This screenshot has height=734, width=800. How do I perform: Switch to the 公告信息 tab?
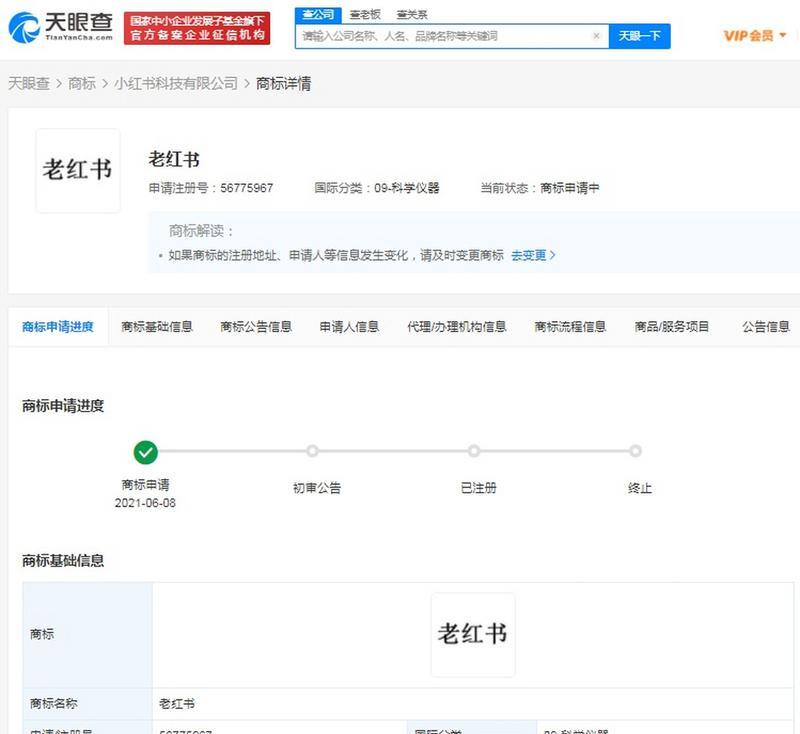[766, 327]
